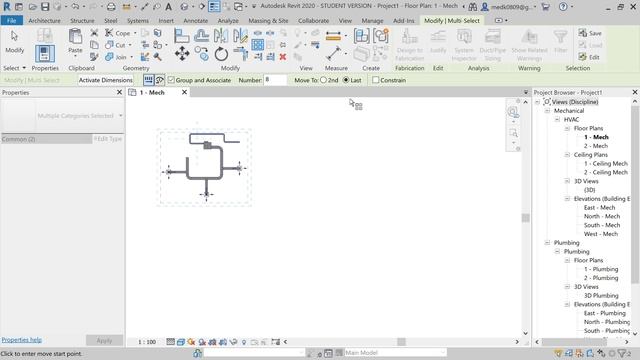Click the array Number input field
The image size is (640, 360).
tap(275, 80)
